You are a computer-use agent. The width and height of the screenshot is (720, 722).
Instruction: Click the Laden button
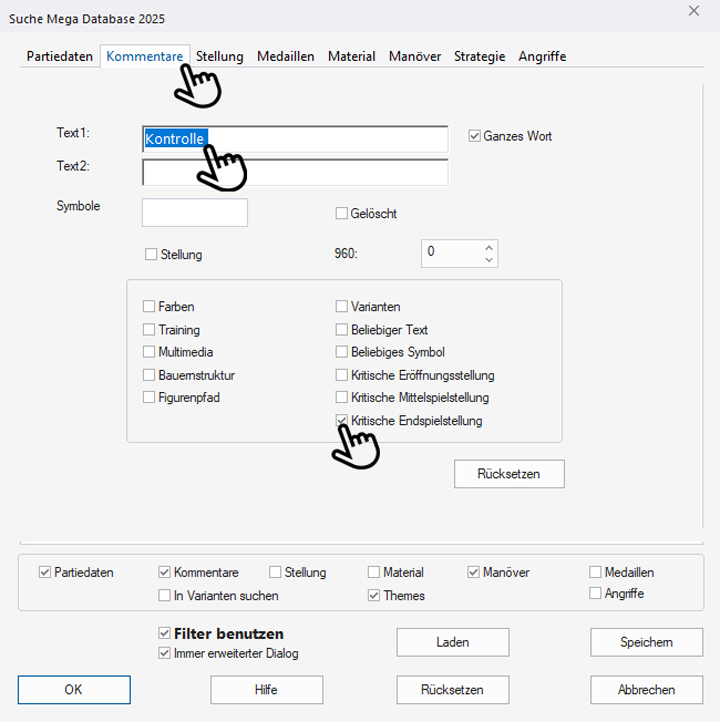[452, 642]
